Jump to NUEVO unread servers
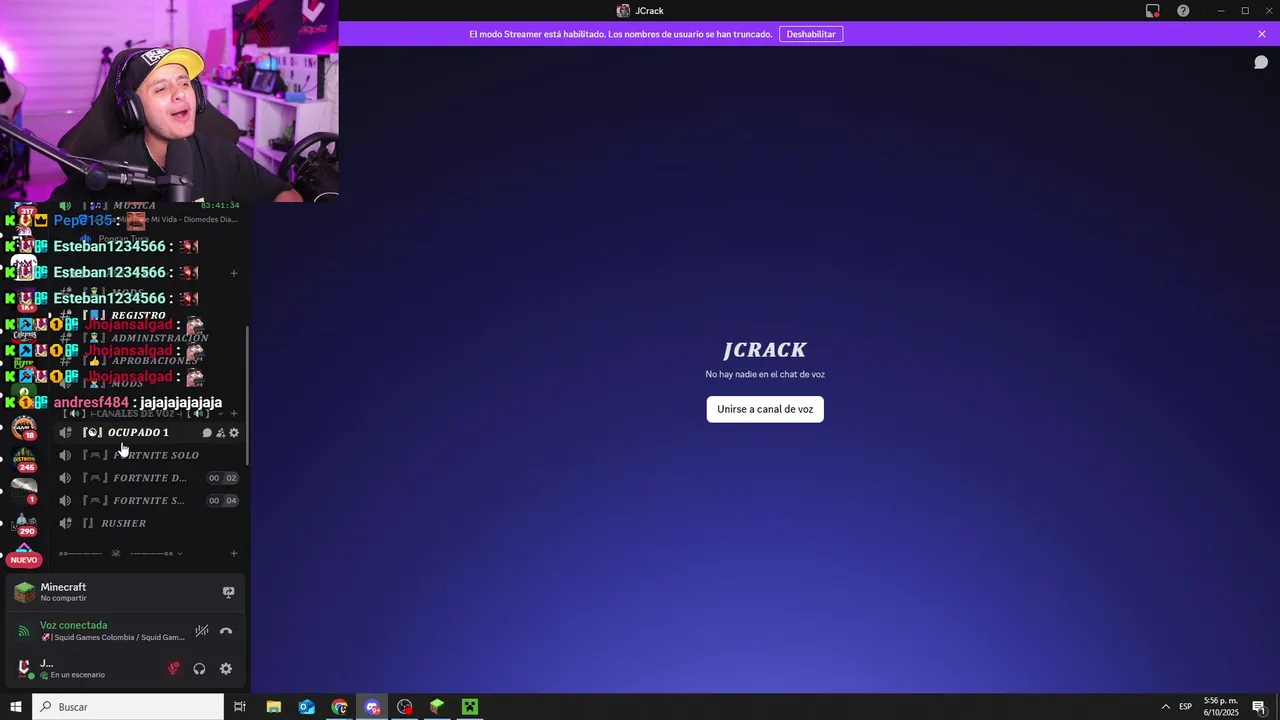 click(24, 560)
